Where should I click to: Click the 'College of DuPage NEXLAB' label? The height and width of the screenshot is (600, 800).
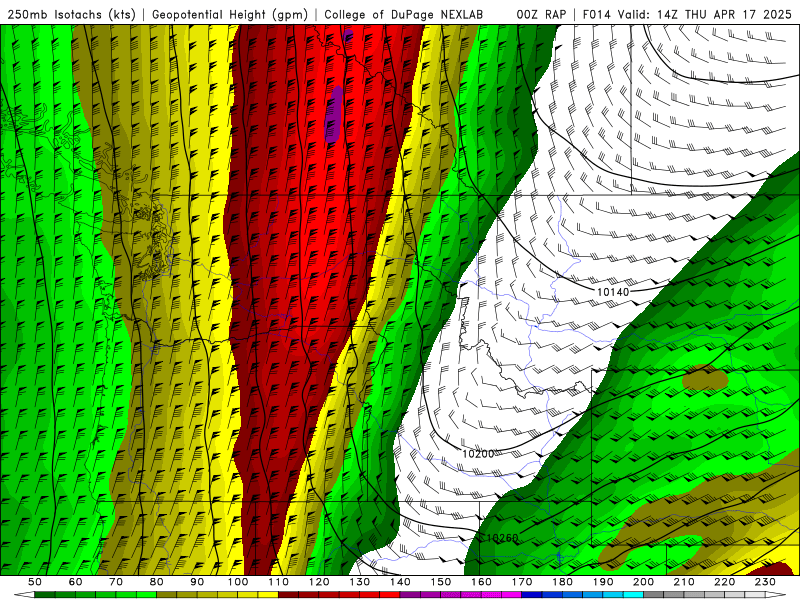pyautogui.click(x=404, y=14)
